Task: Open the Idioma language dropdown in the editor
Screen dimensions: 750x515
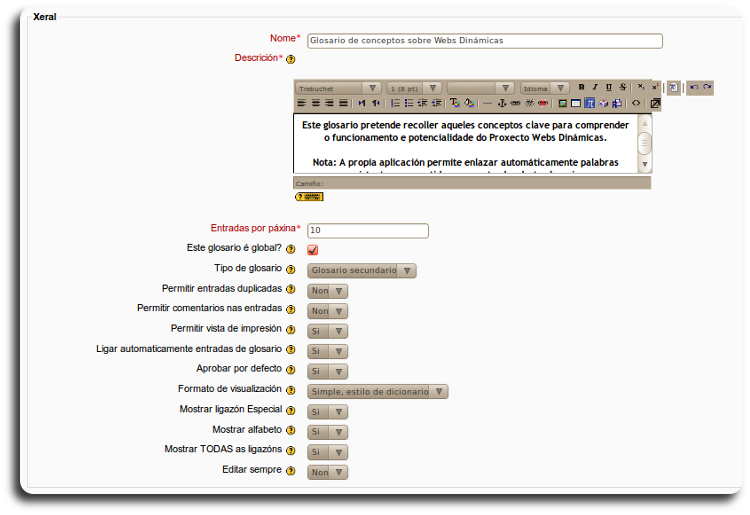Action: pos(545,88)
